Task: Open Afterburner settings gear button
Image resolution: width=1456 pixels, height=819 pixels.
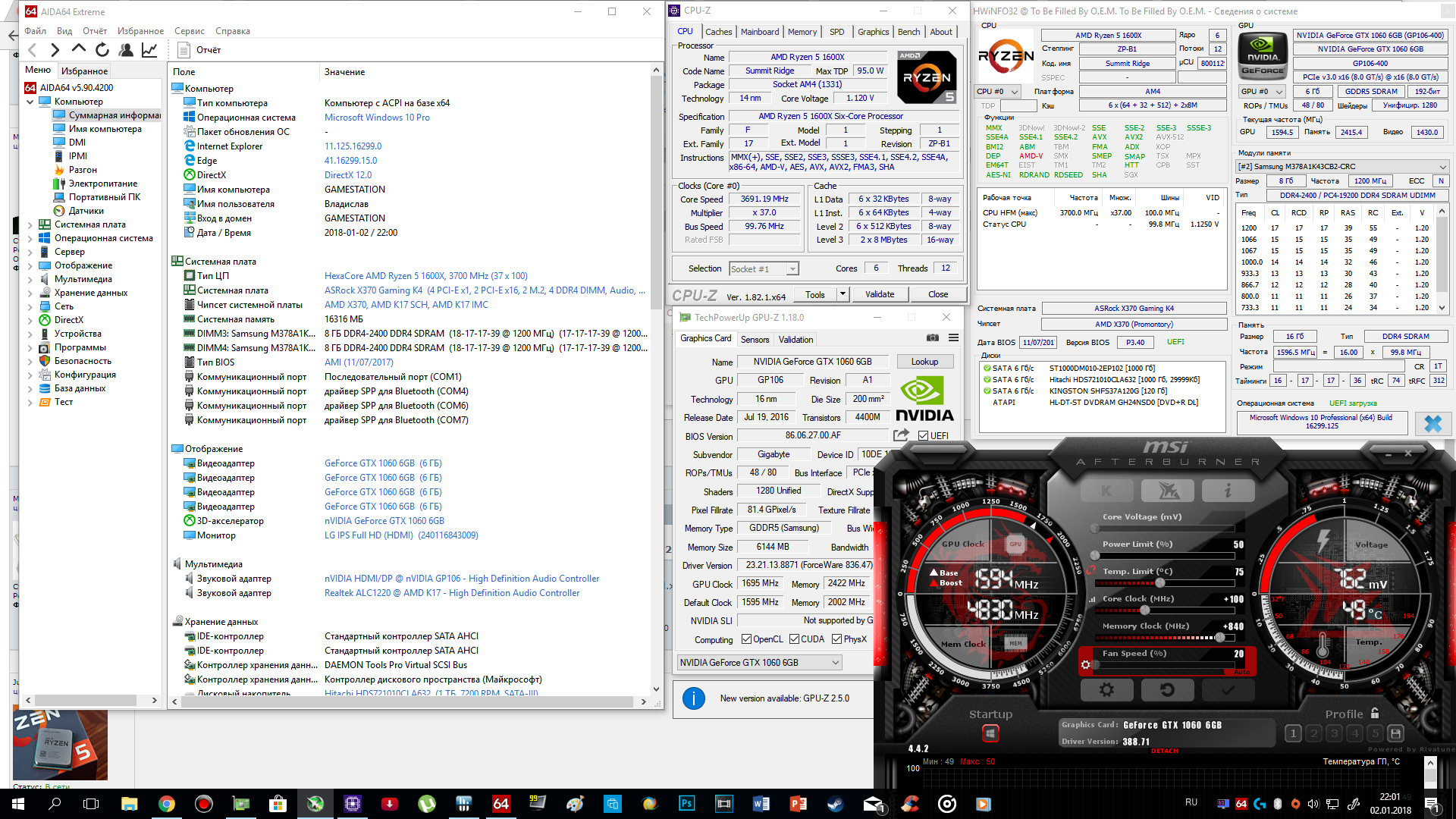Action: click(x=1106, y=689)
